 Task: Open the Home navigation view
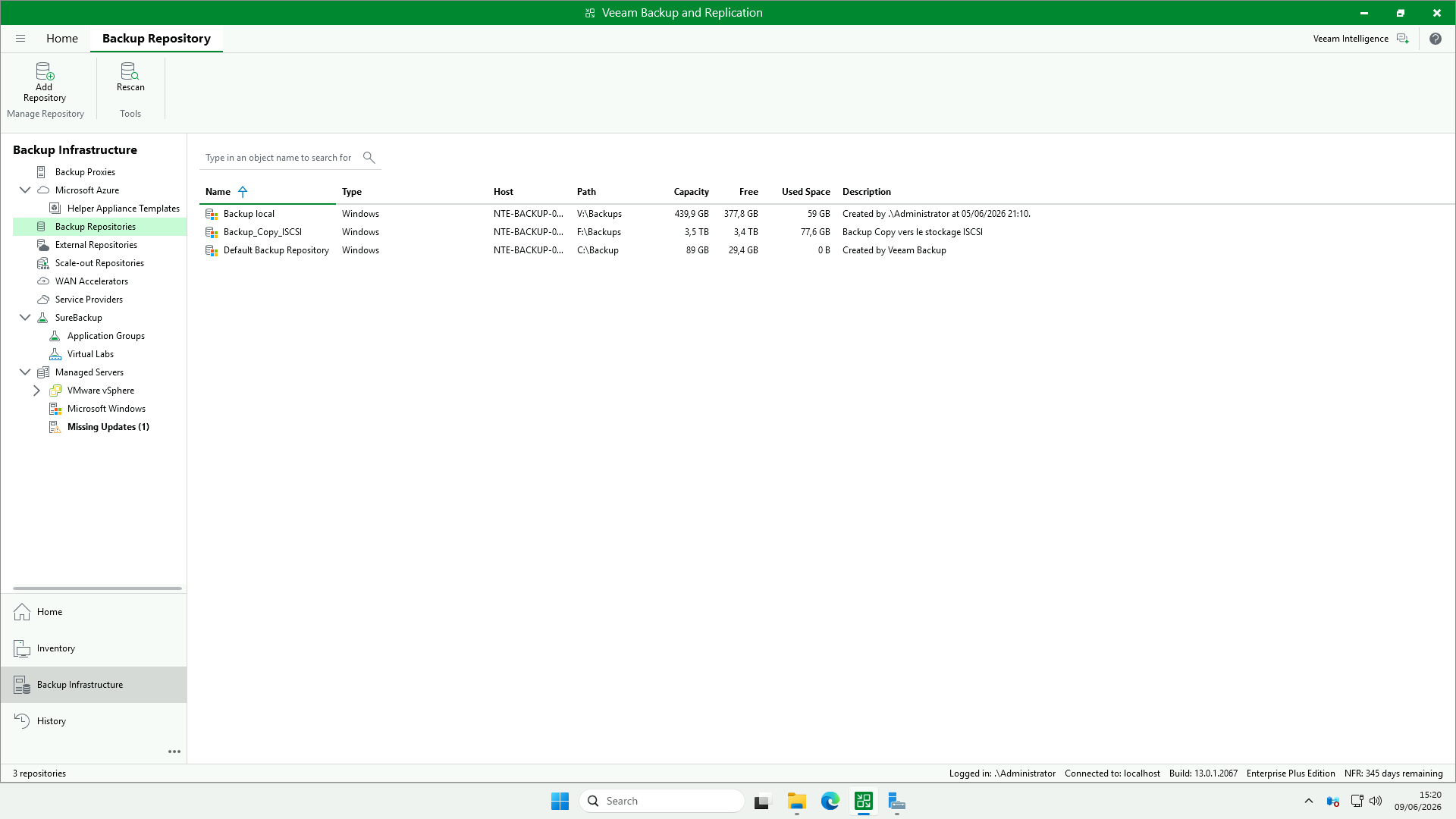click(x=94, y=612)
